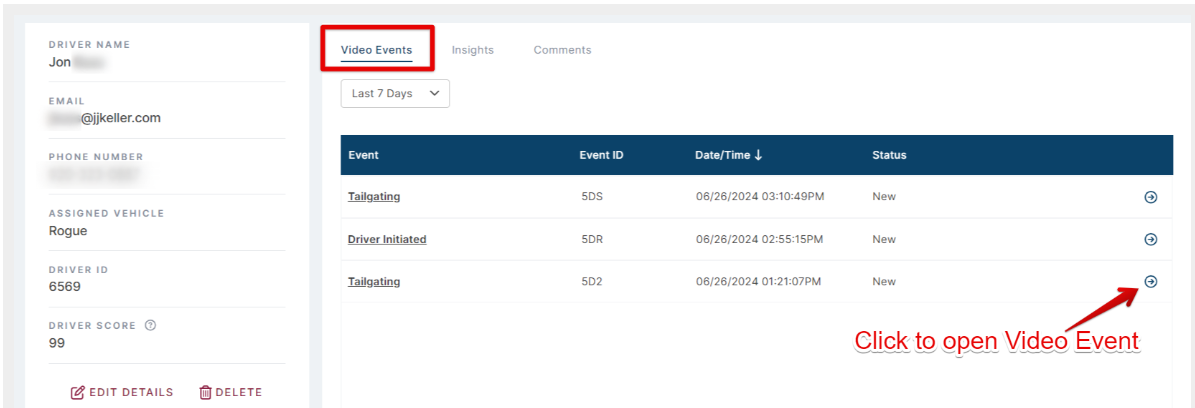This screenshot has width=1195, height=408.
Task: Open video event 5D2 arrow icon
Action: pos(1151,281)
